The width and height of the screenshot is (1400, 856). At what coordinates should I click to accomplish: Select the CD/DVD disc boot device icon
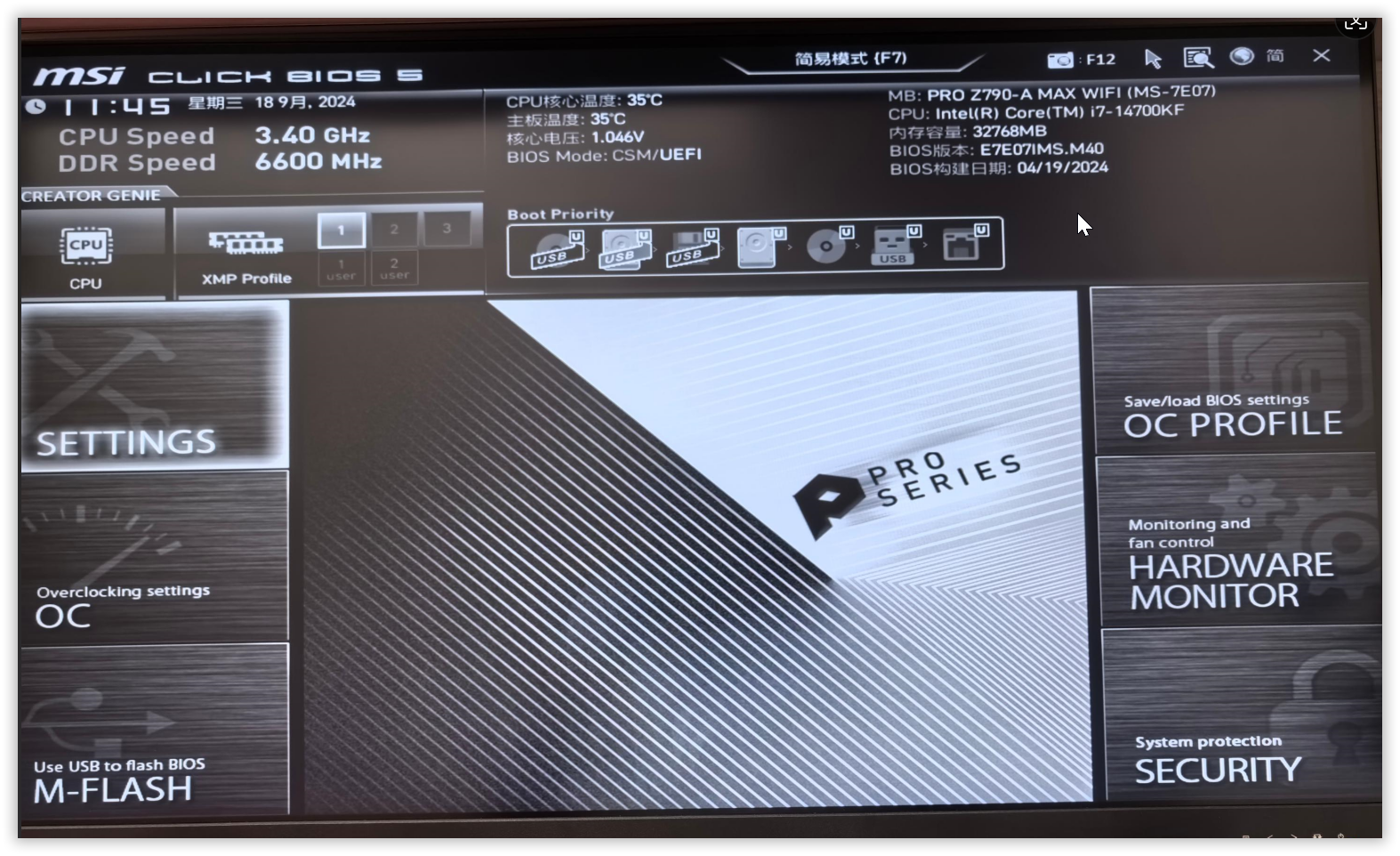click(829, 245)
